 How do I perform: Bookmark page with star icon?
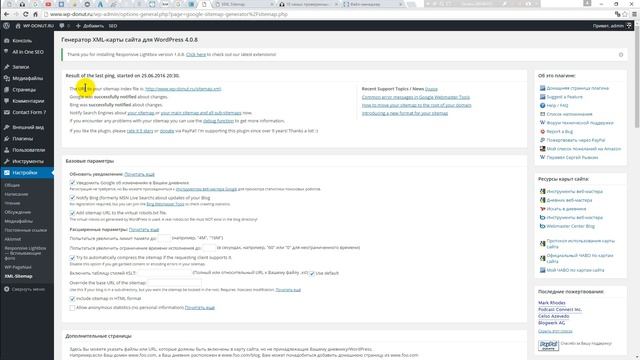[x=624, y=14]
